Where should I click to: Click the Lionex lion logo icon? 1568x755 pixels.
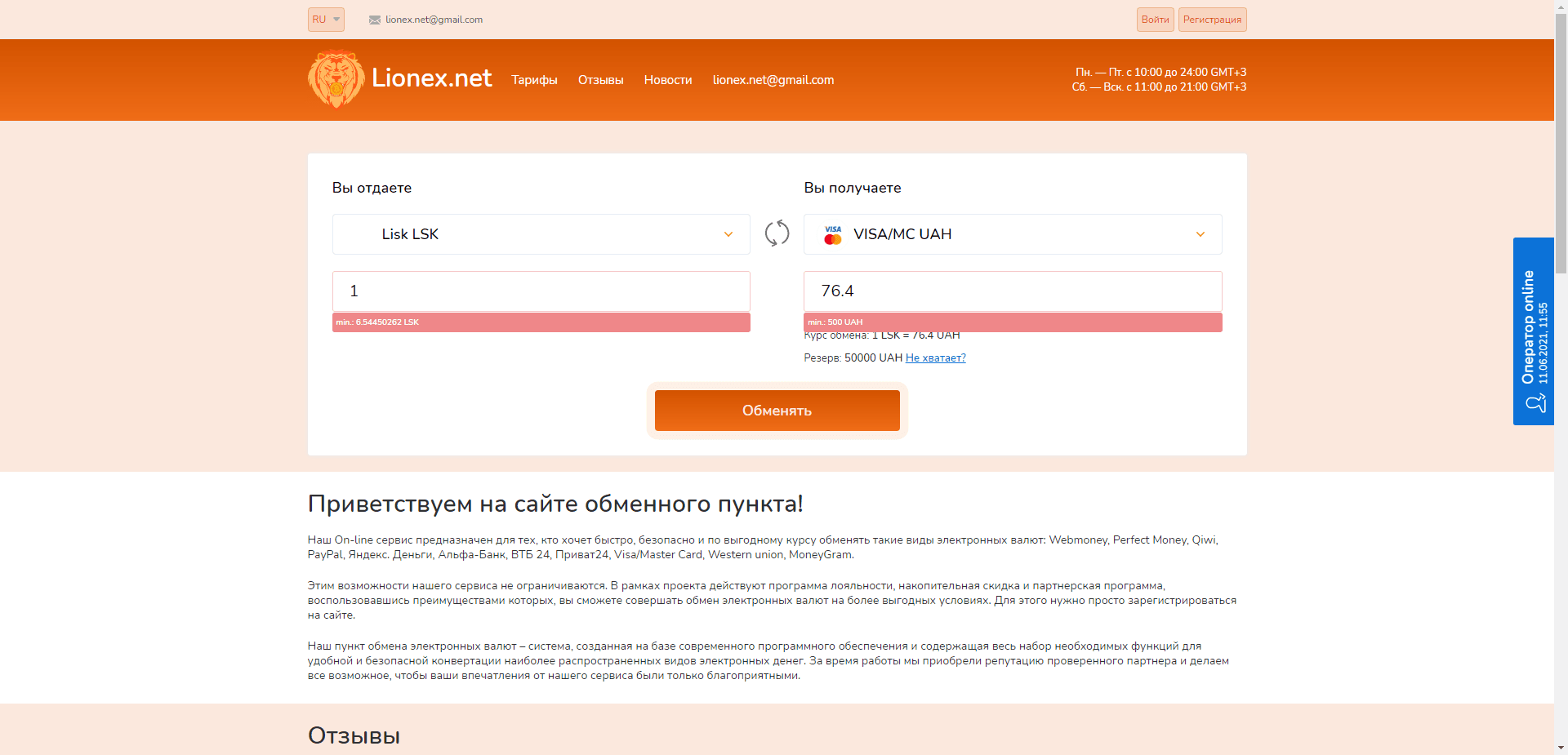tap(336, 79)
